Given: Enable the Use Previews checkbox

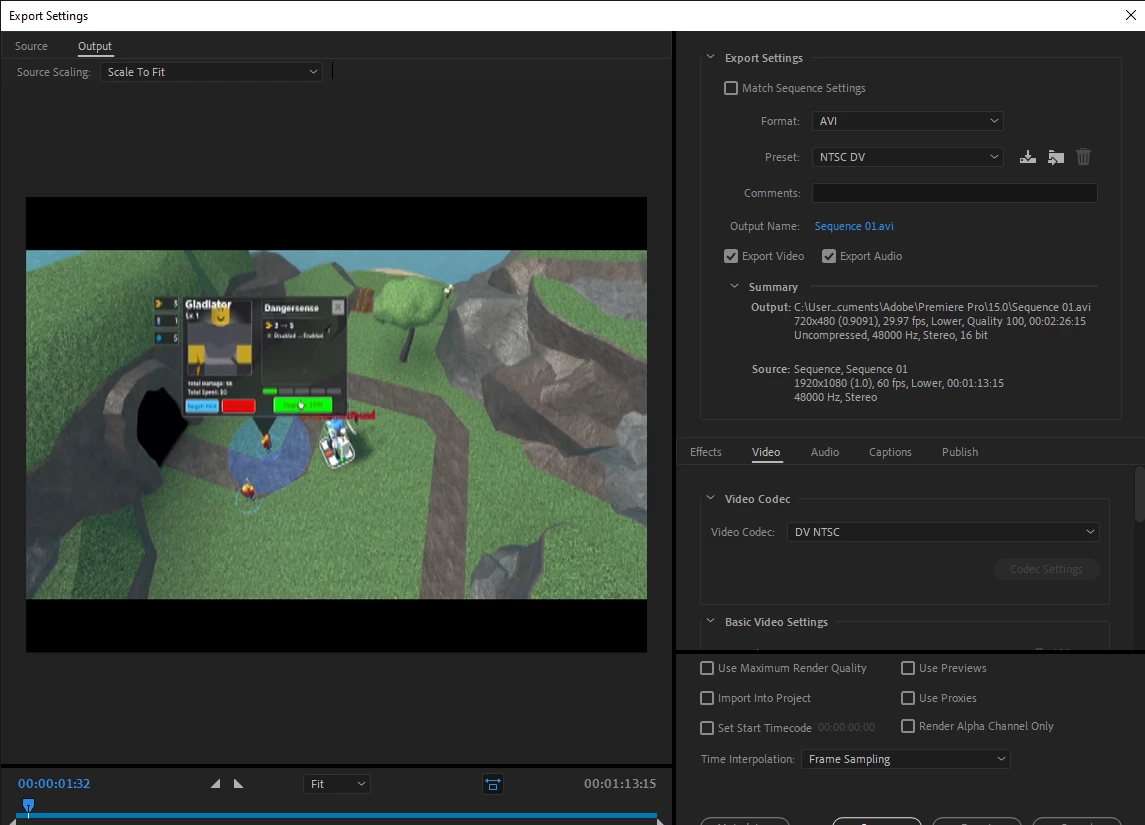Looking at the screenshot, I should (908, 668).
